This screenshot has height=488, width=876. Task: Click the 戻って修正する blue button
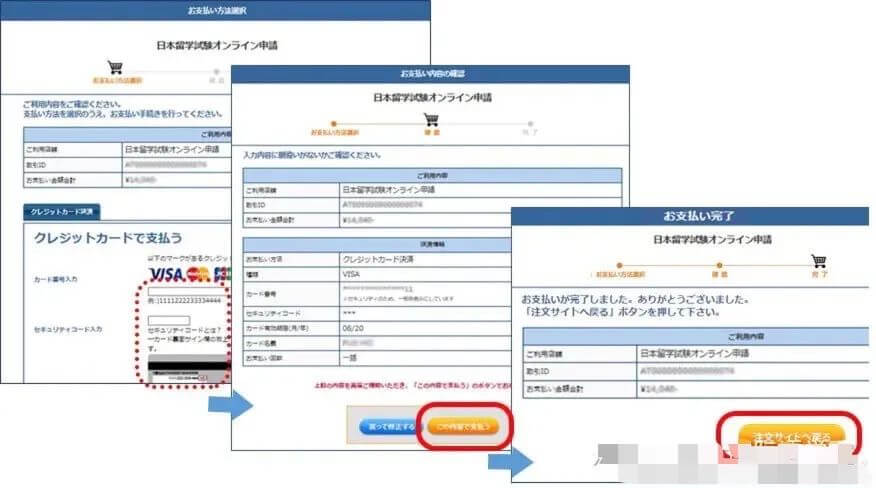pyautogui.click(x=391, y=427)
